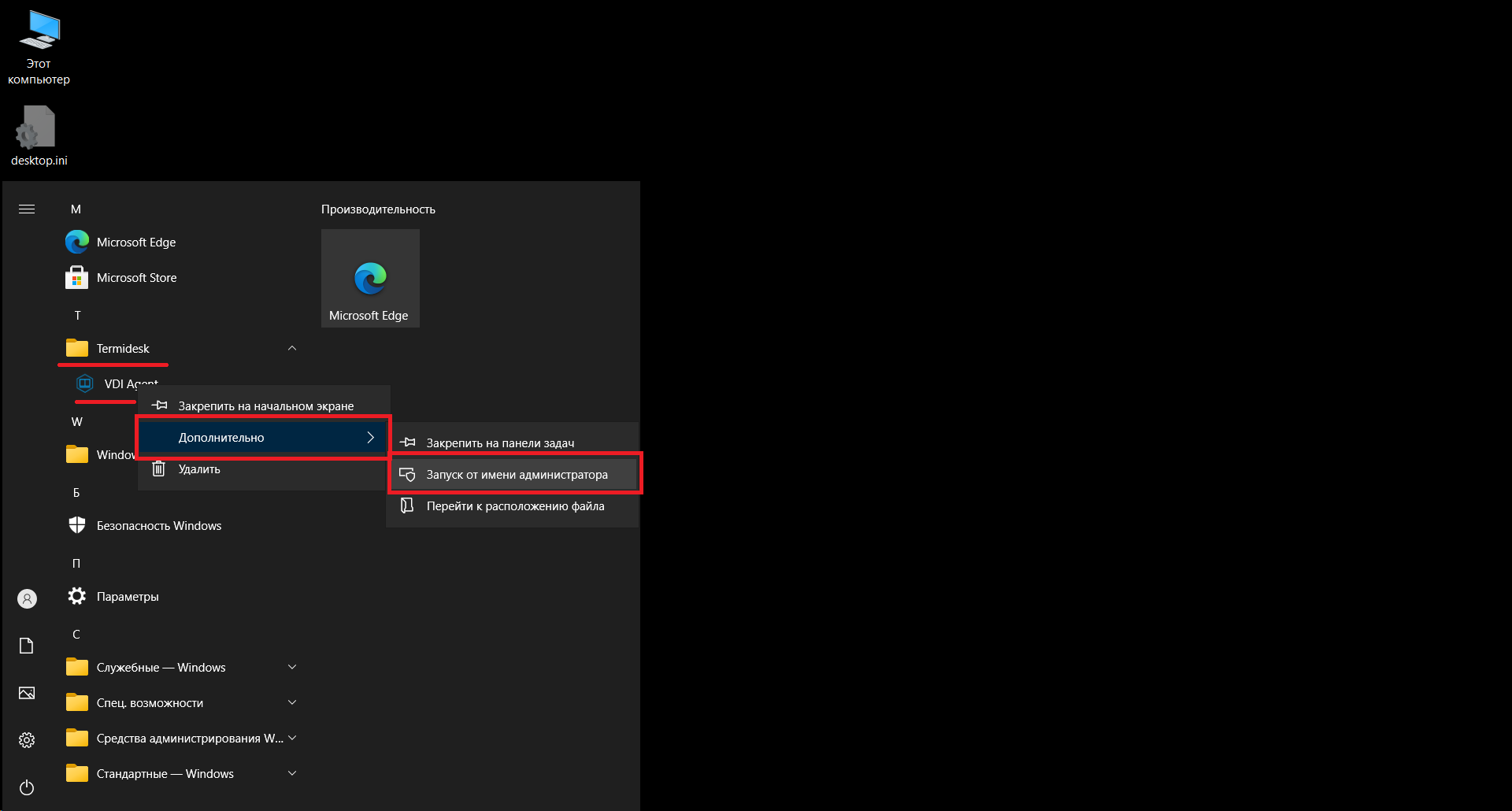Select Перейти к расположению файла
Viewport: 1512px width, 811px height.
click(512, 505)
